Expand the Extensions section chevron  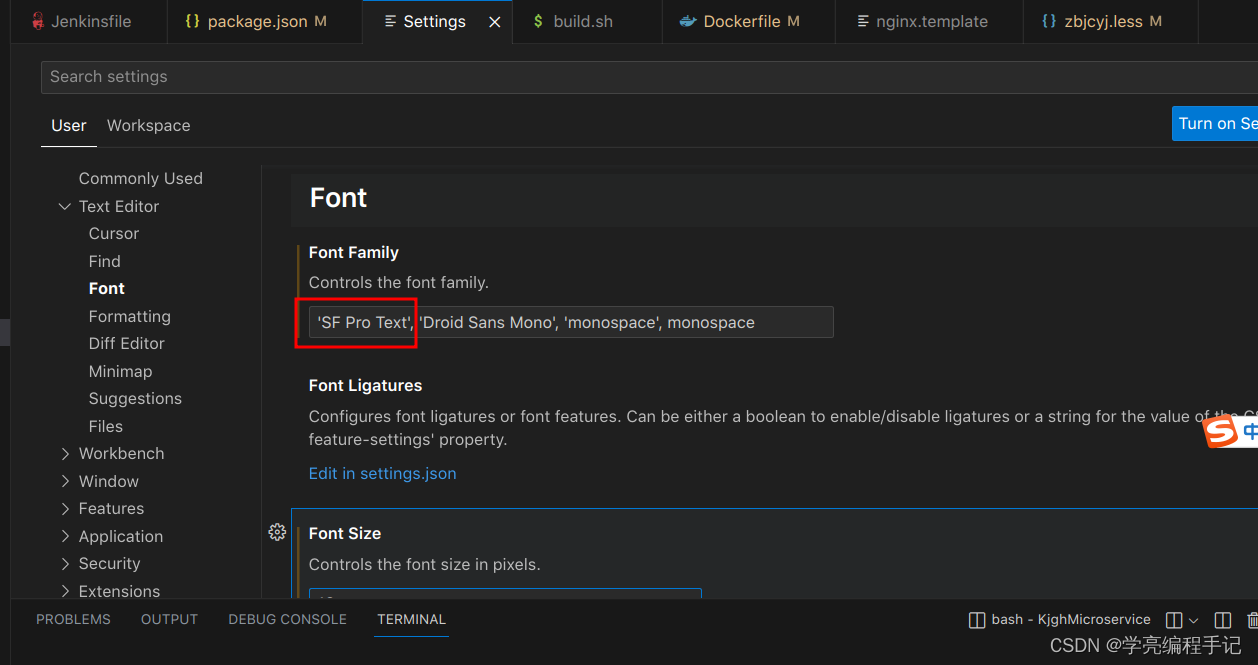(65, 591)
